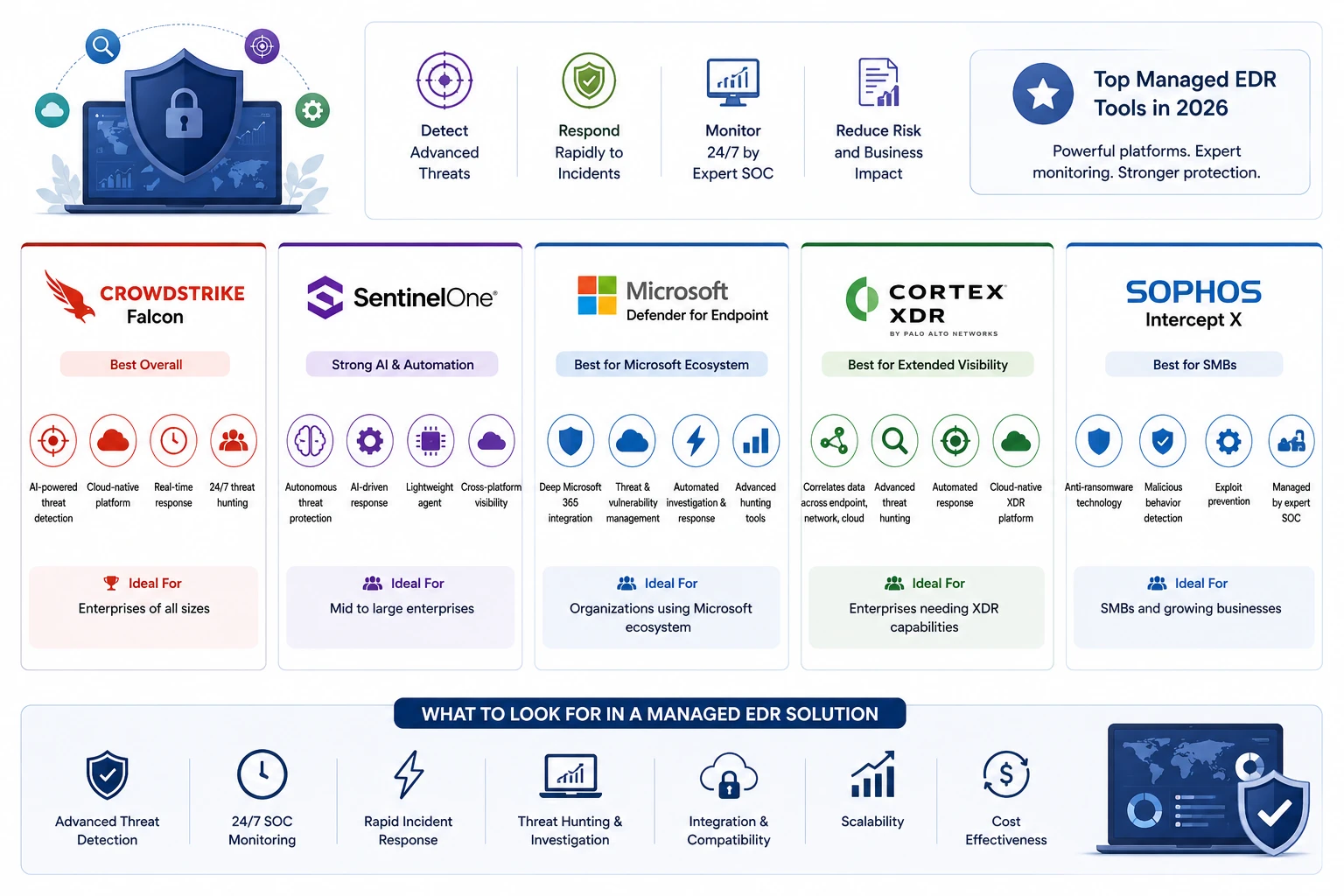1344x896 pixels.
Task: Click the Deep Microsoft 365 integration shield icon
Action: [x=570, y=440]
